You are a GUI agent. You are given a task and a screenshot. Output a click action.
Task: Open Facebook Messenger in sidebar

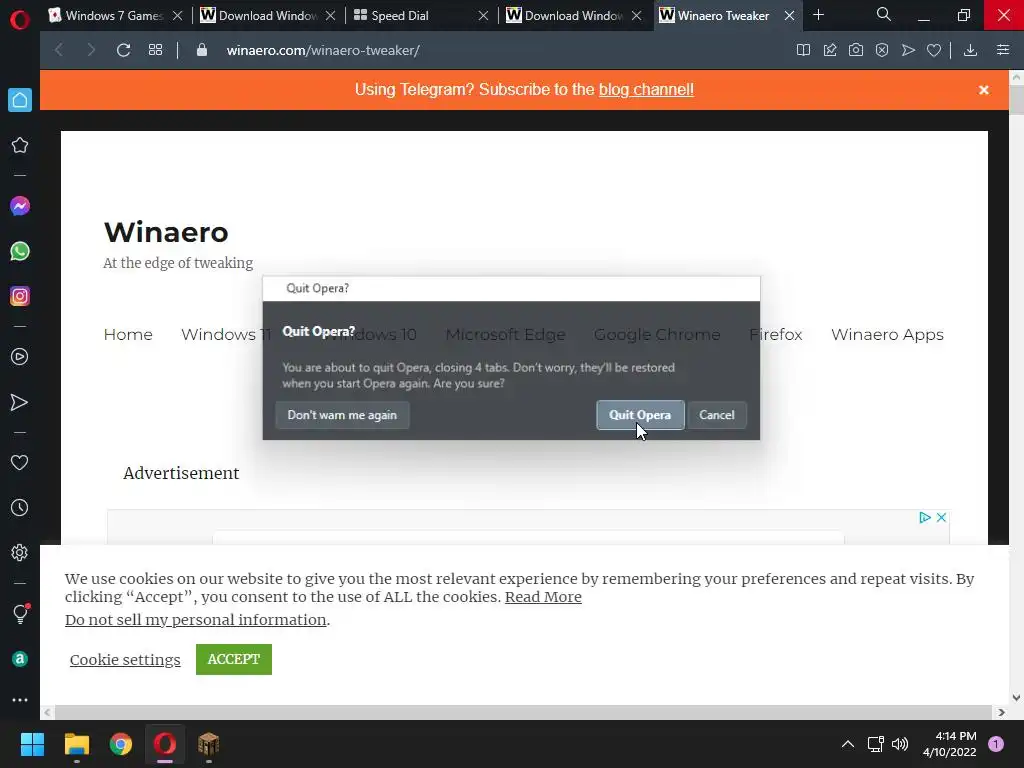(20, 206)
